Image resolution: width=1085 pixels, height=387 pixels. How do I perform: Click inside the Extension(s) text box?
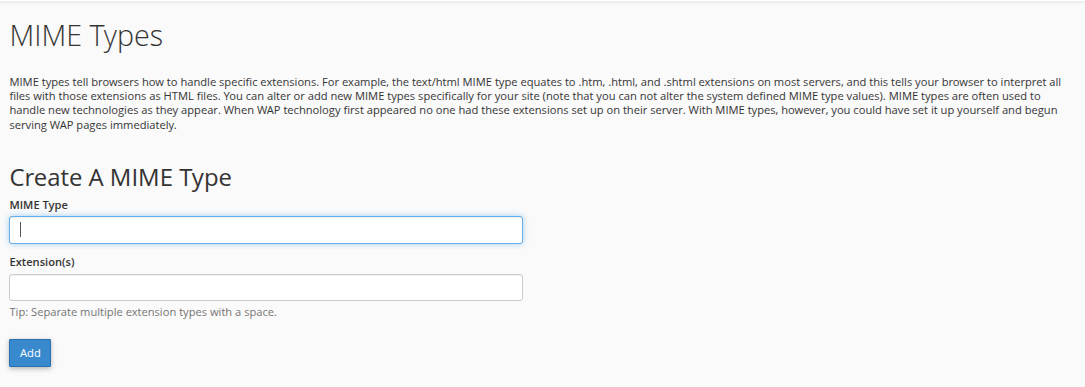click(x=266, y=287)
